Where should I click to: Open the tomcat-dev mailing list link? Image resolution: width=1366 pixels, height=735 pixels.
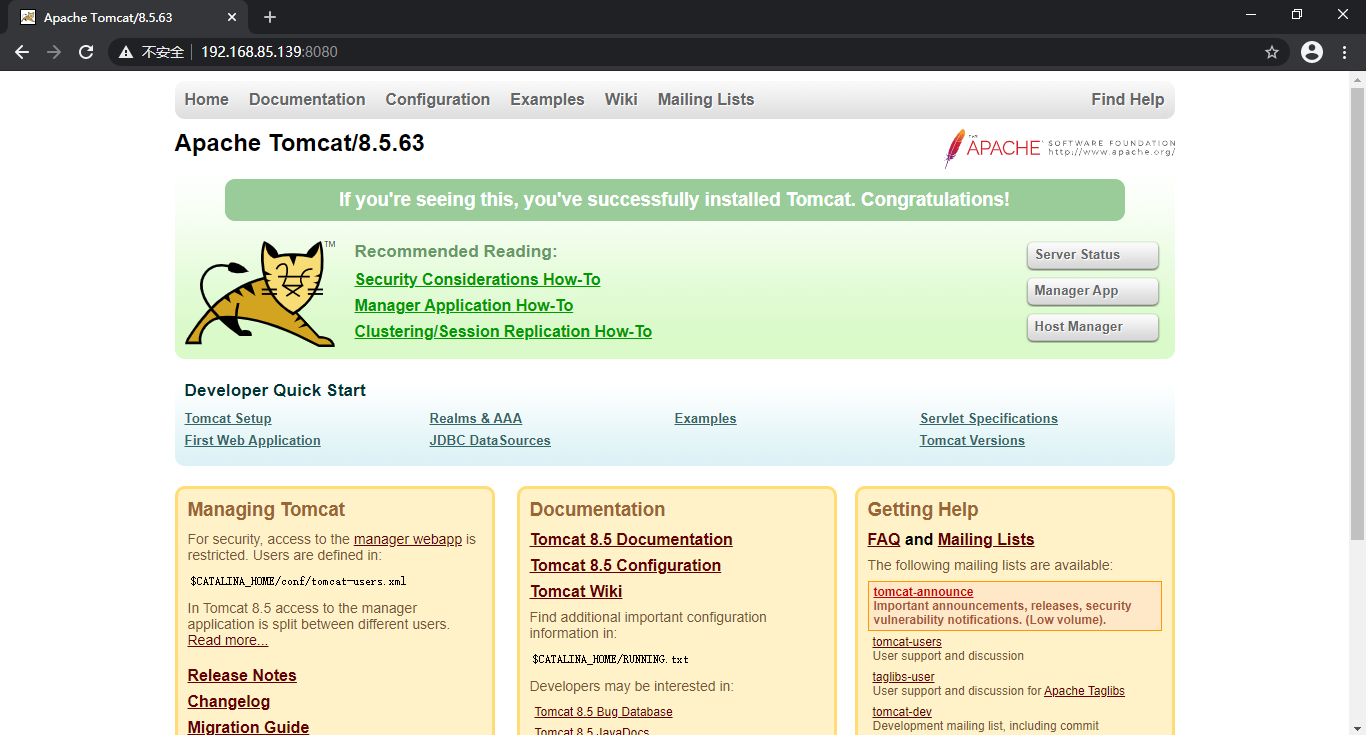(902, 712)
